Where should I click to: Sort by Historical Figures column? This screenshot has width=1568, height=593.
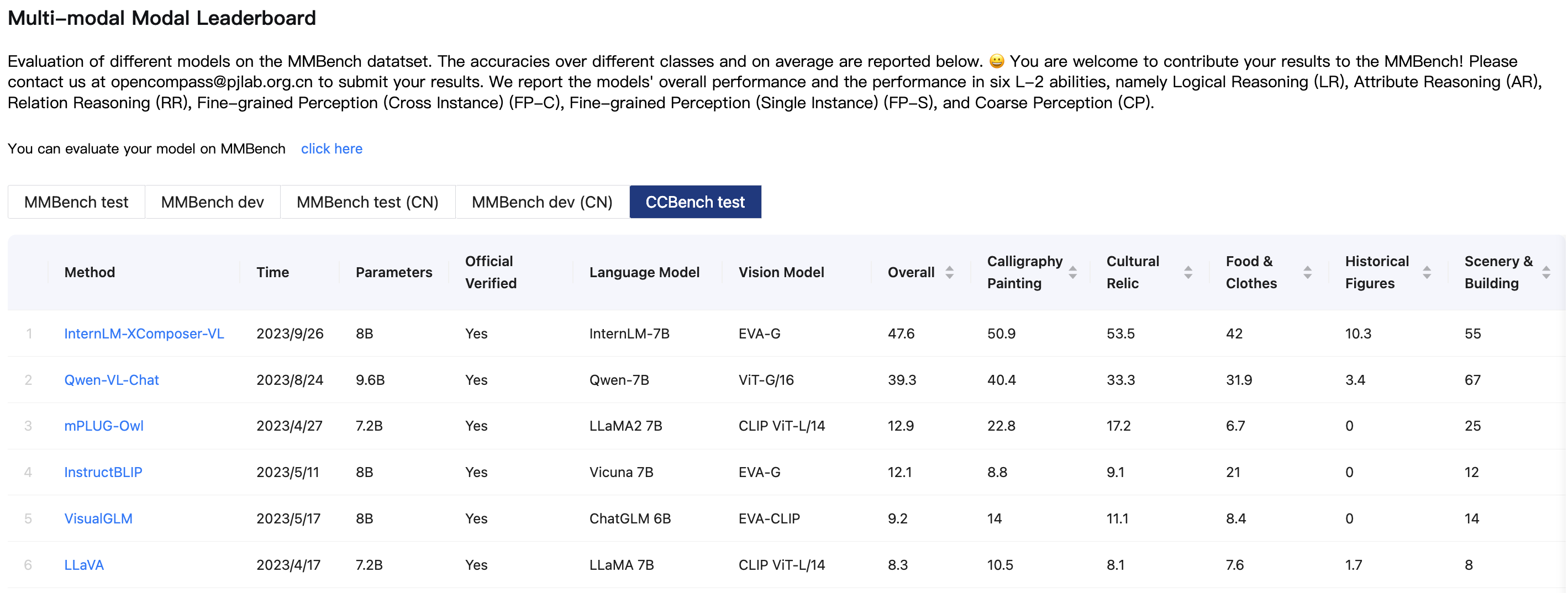[1426, 272]
